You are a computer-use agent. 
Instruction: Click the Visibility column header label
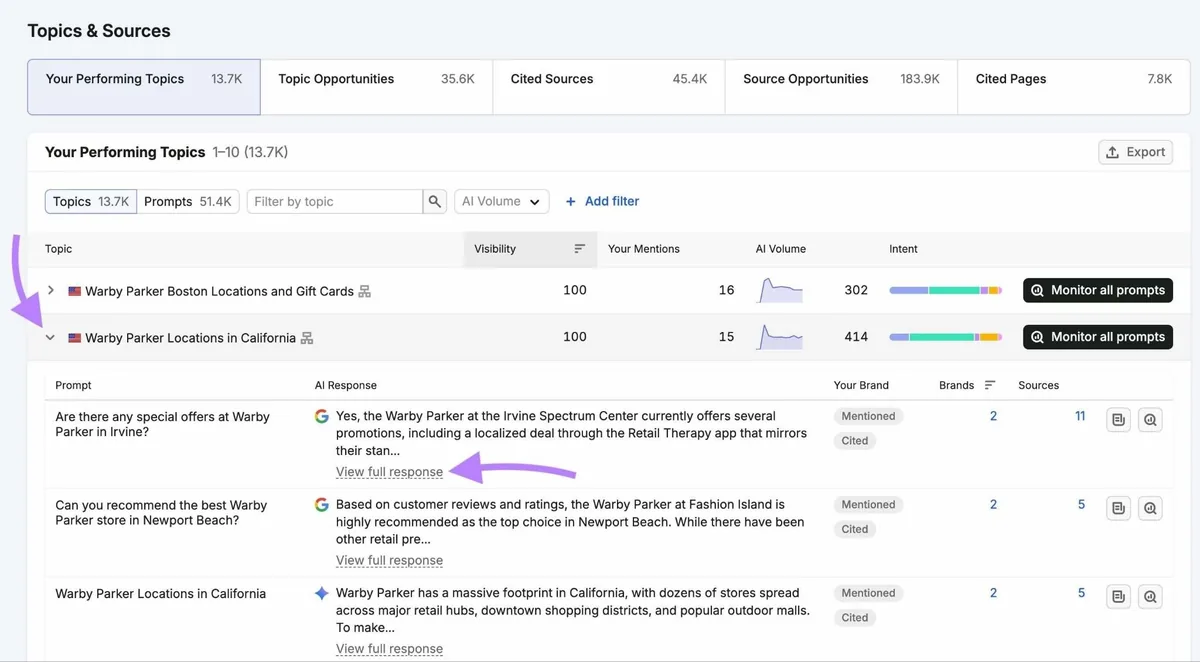pos(495,249)
